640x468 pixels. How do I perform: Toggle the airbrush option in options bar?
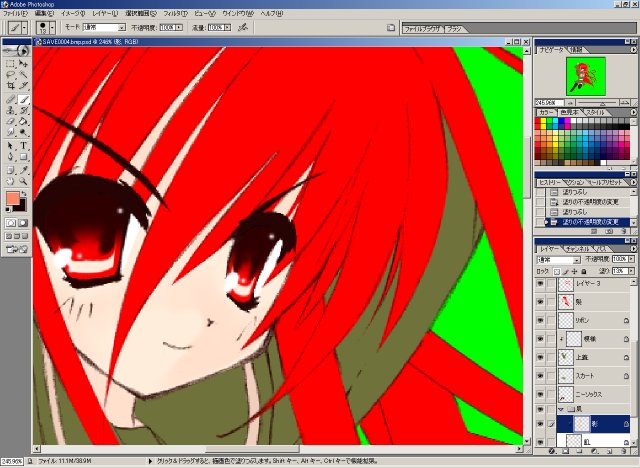243,27
